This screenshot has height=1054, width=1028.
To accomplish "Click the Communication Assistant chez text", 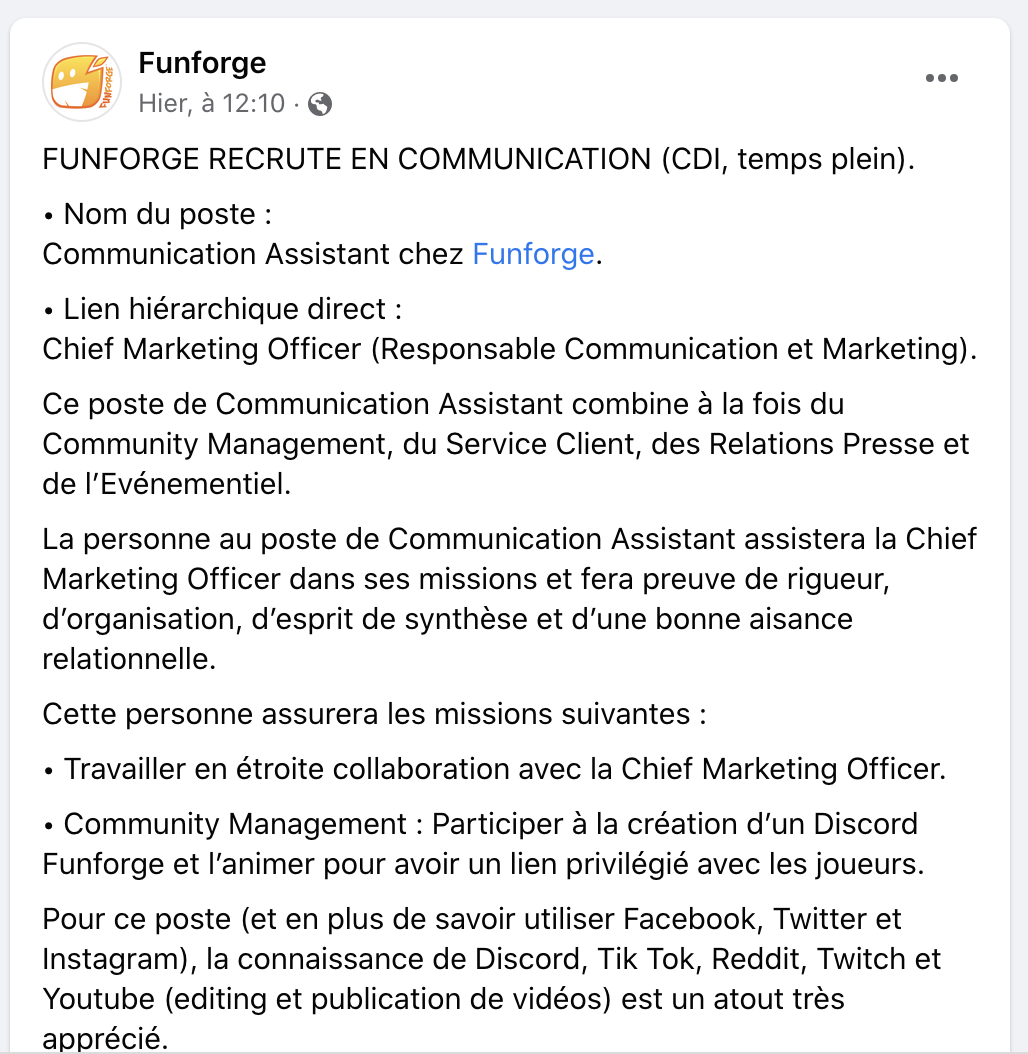I will 253,254.
